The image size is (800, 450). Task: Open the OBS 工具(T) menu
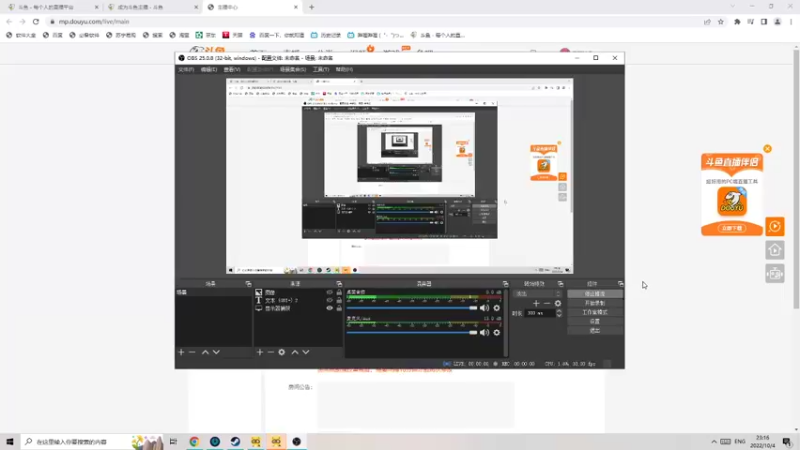(321, 69)
